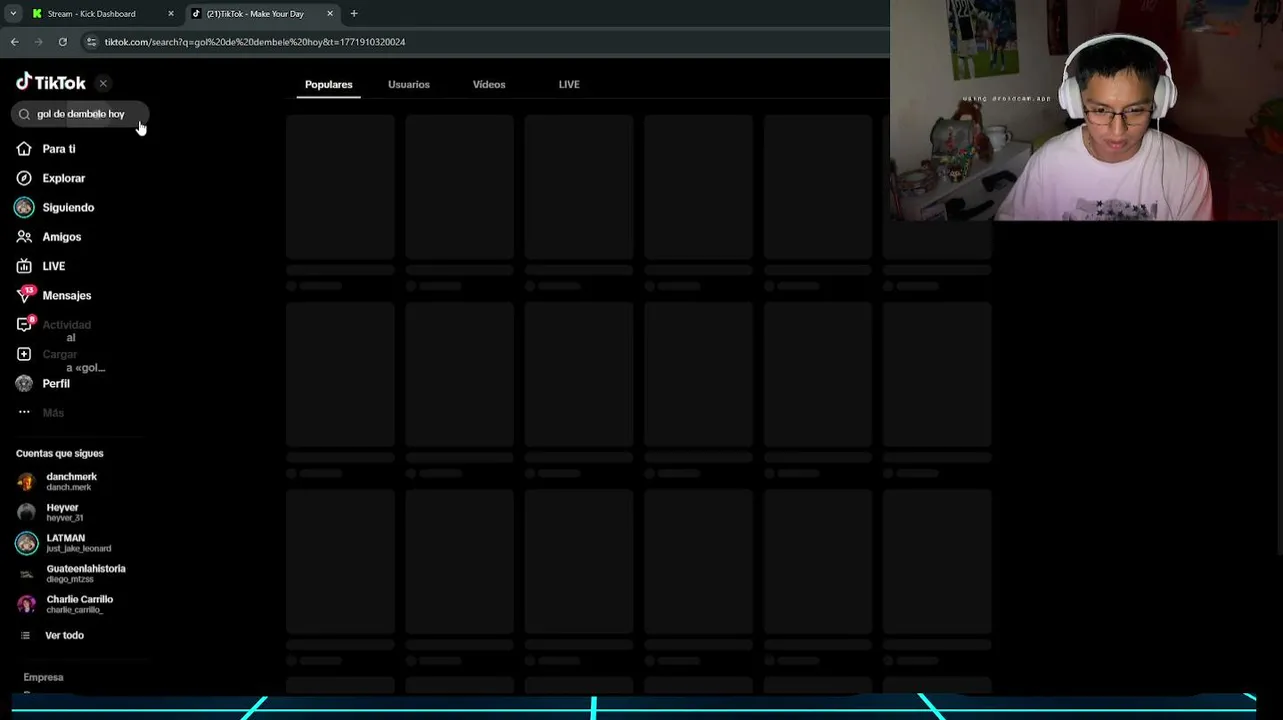The height and width of the screenshot is (720, 1283).
Task: Click the site information icon in address bar
Action: click(91, 42)
